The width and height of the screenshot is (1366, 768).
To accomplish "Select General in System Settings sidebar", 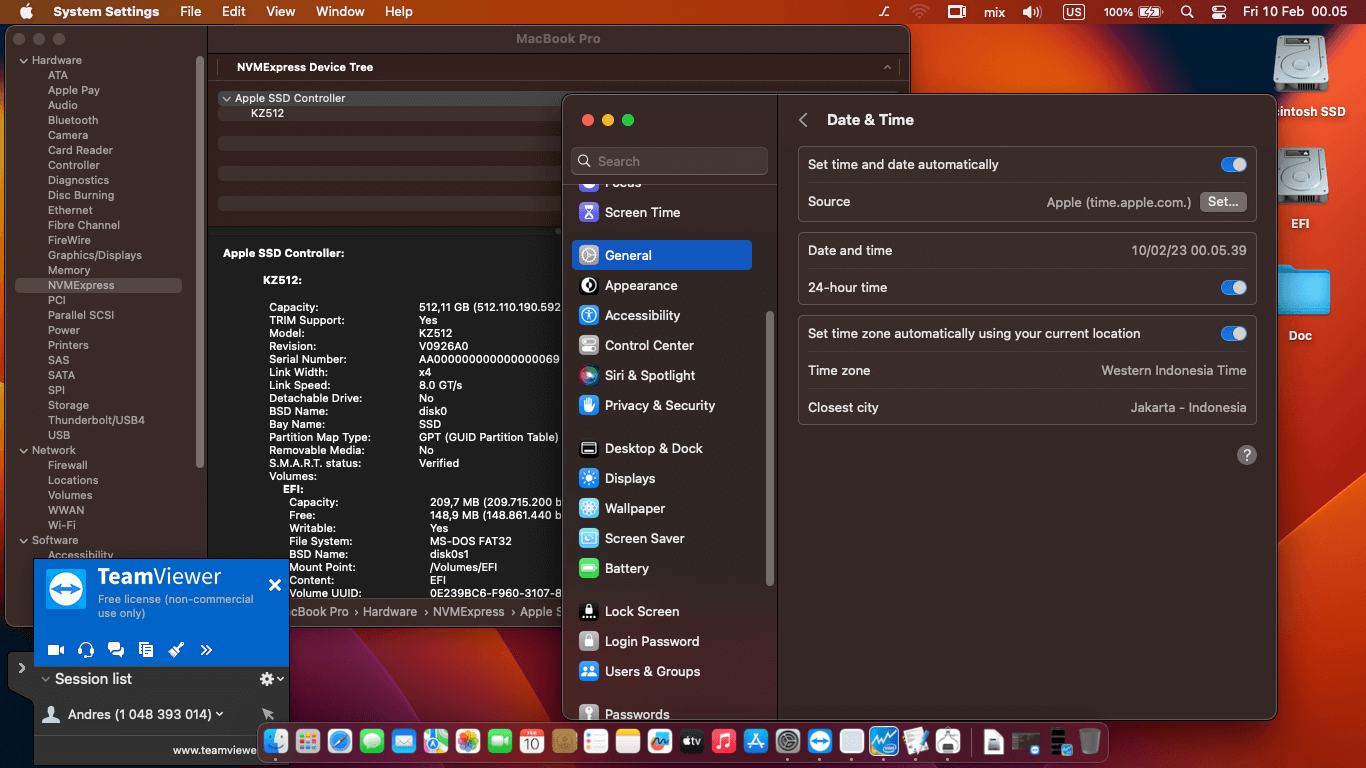I will [661, 255].
